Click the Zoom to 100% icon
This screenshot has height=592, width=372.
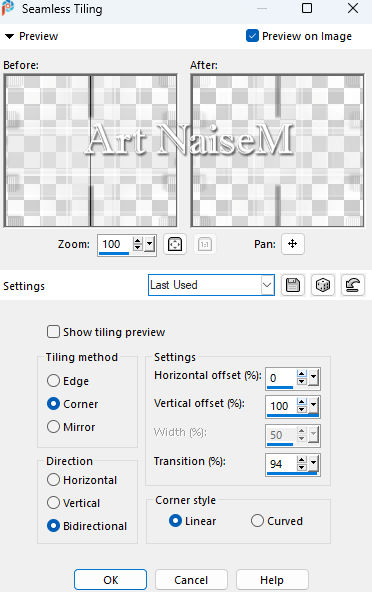(205, 244)
